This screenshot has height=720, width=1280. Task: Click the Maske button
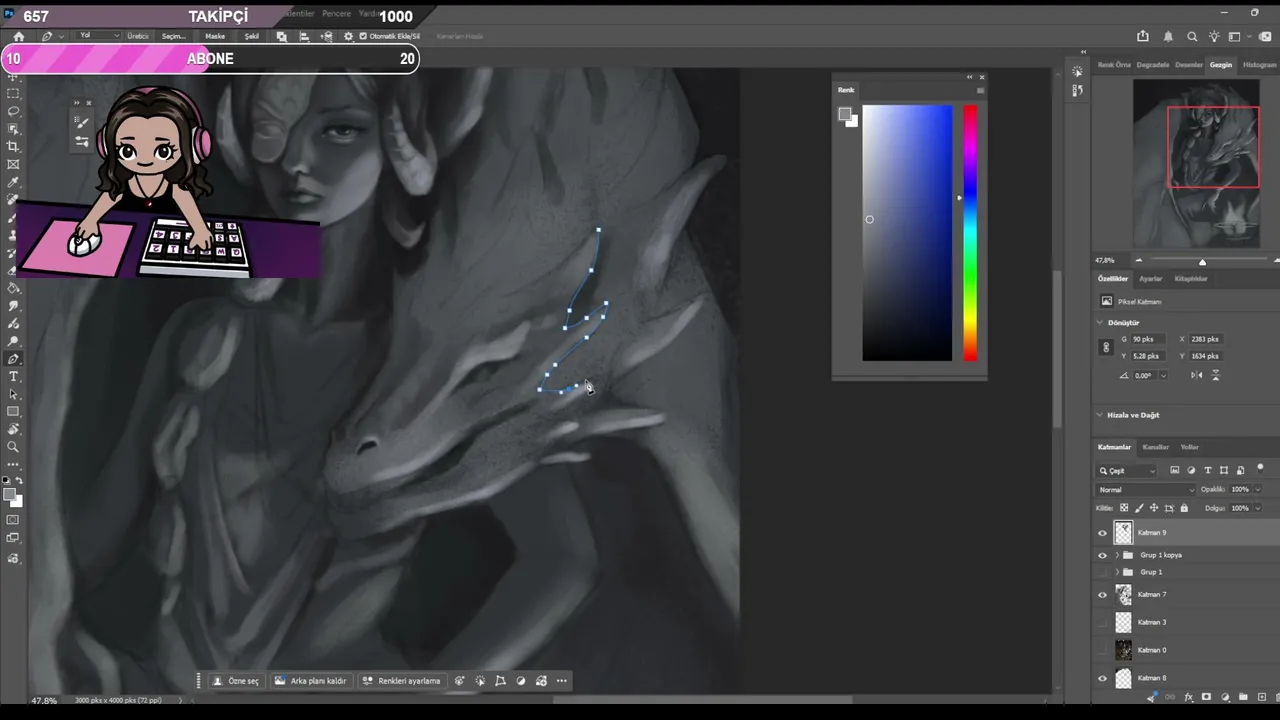pyautogui.click(x=215, y=36)
